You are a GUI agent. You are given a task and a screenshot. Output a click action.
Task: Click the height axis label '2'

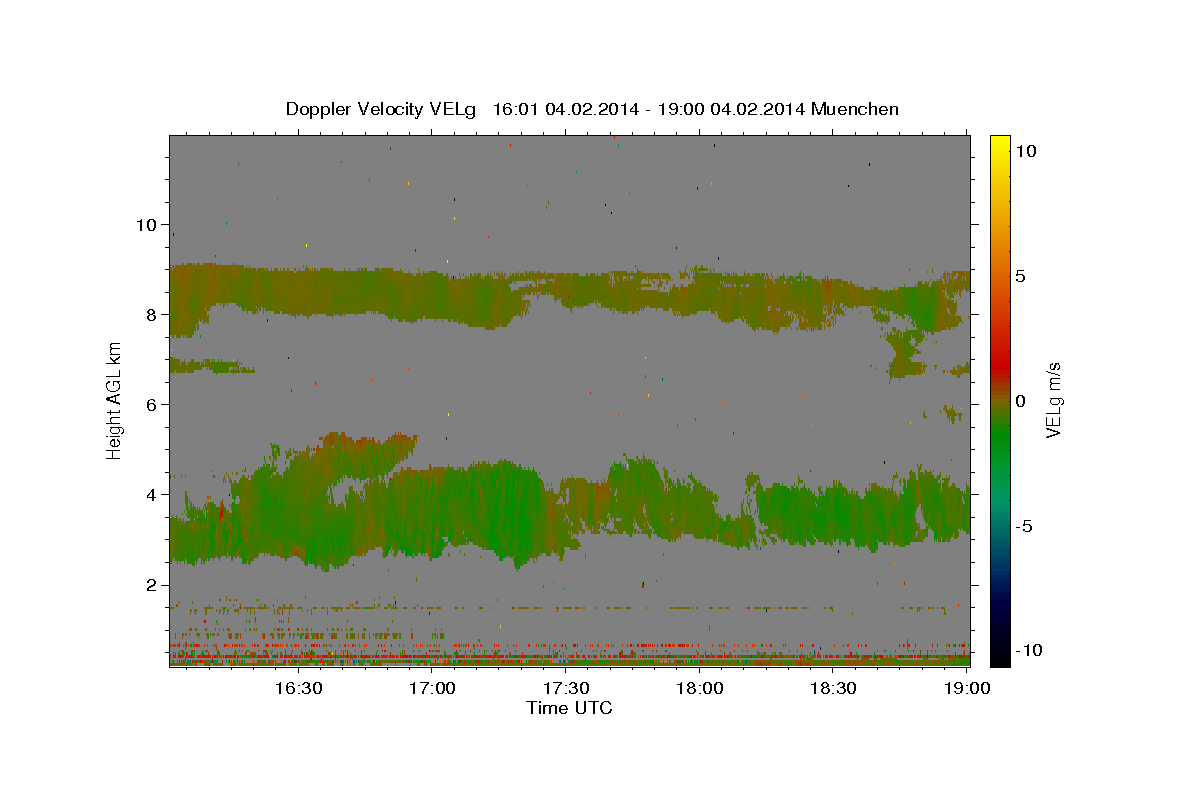tap(150, 585)
